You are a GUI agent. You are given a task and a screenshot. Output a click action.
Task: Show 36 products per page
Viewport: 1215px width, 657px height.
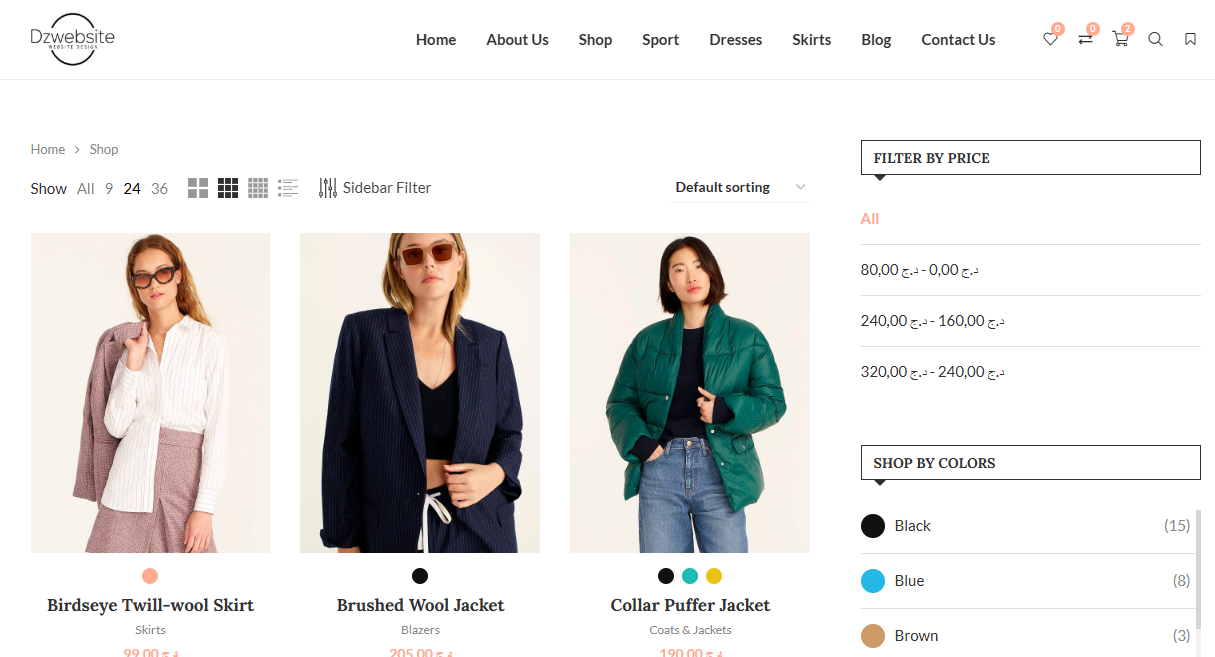click(x=159, y=189)
